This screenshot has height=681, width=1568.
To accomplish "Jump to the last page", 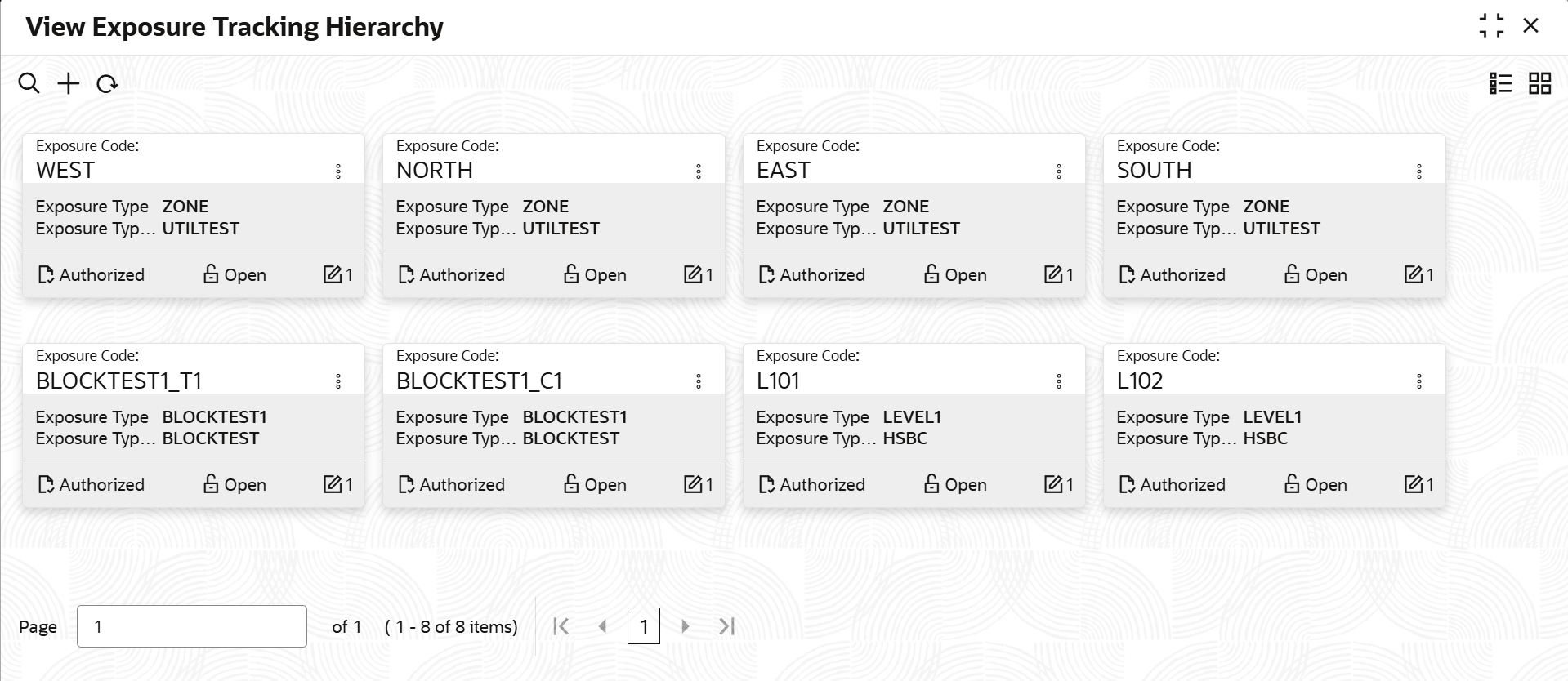I will [726, 626].
